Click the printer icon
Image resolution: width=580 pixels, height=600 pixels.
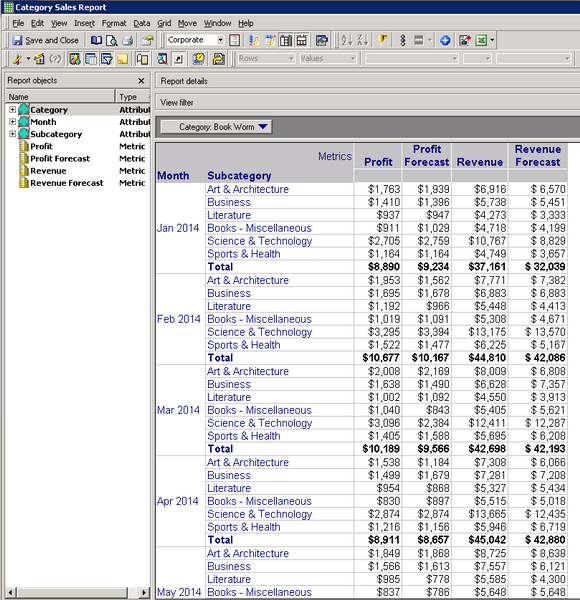point(127,40)
